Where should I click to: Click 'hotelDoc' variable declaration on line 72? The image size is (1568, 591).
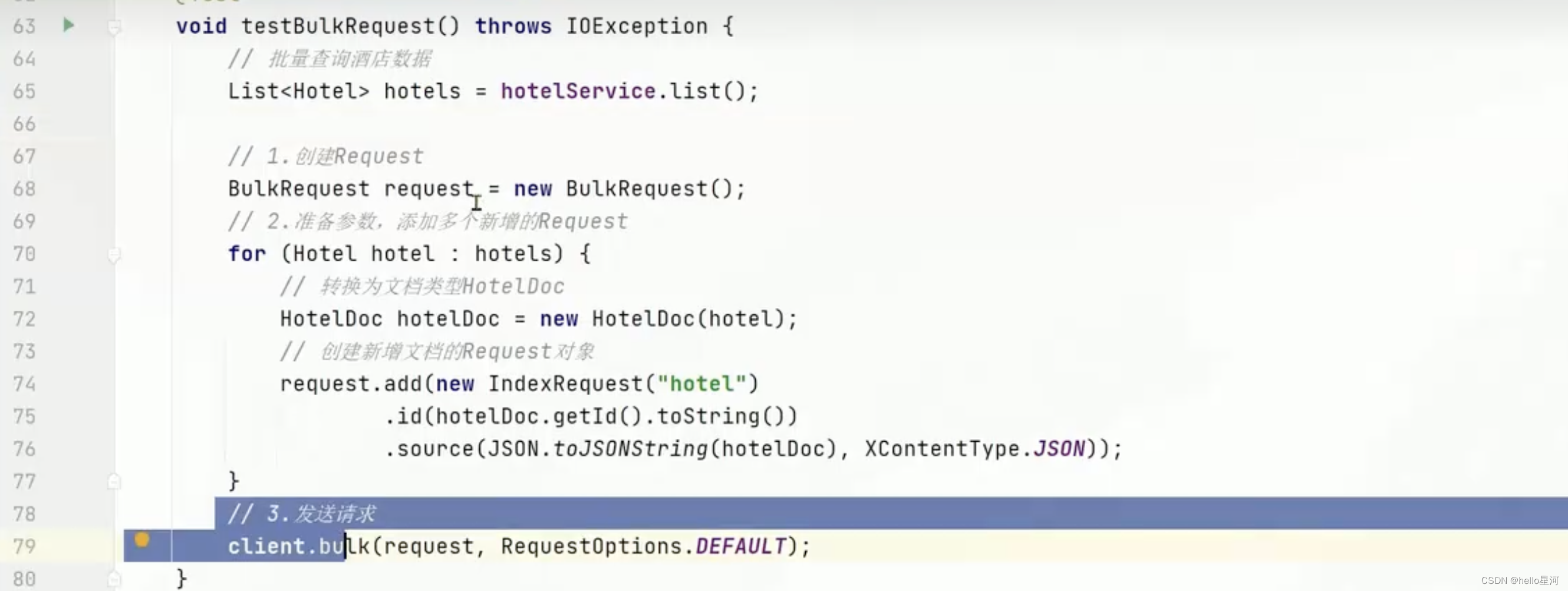448,319
